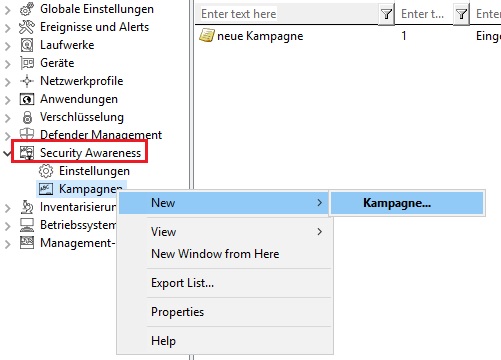The height and width of the screenshot is (360, 501).
Task: Click the neue Kampagne list item icon
Action: pos(207,35)
